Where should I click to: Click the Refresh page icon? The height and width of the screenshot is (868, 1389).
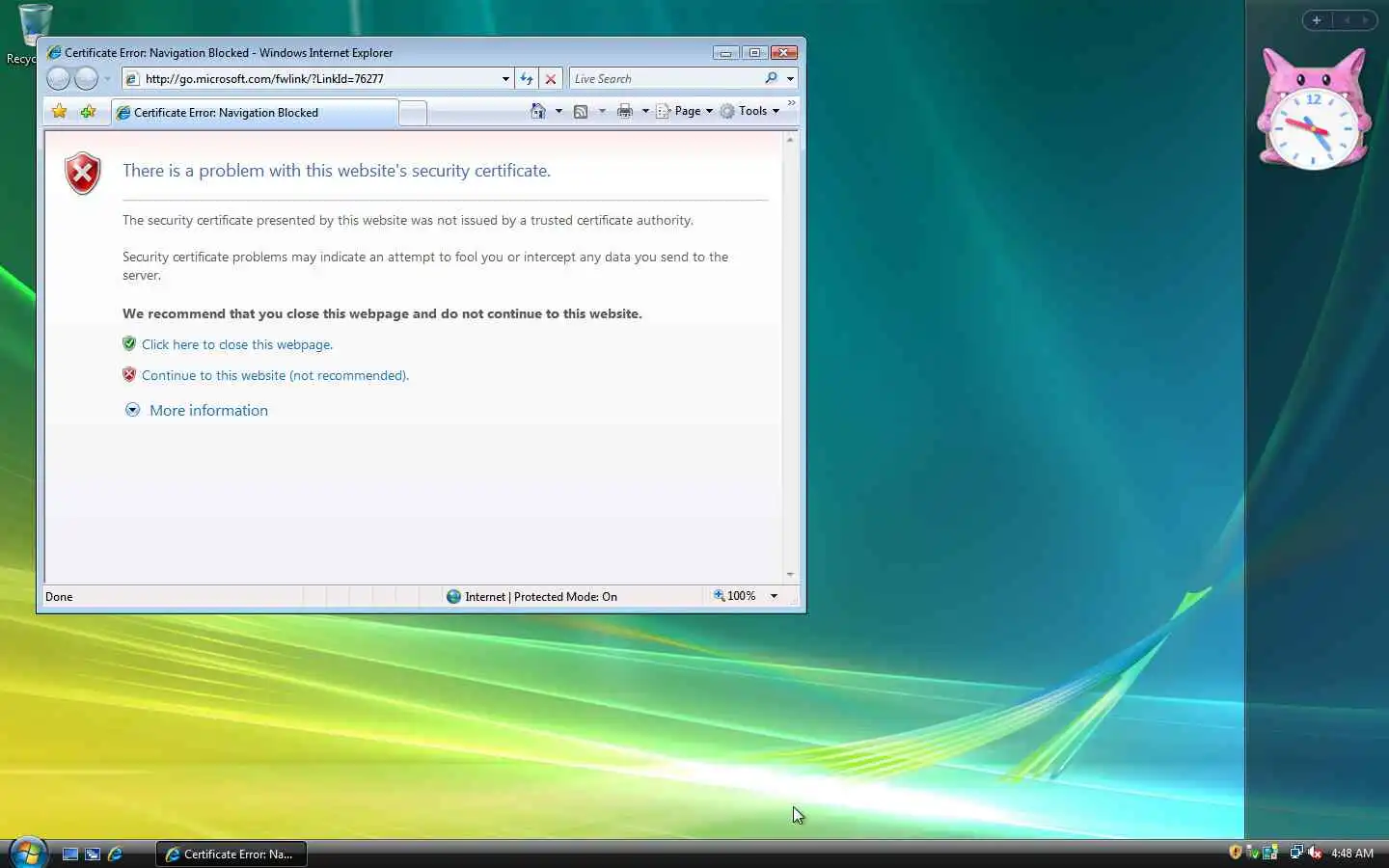[527, 79]
